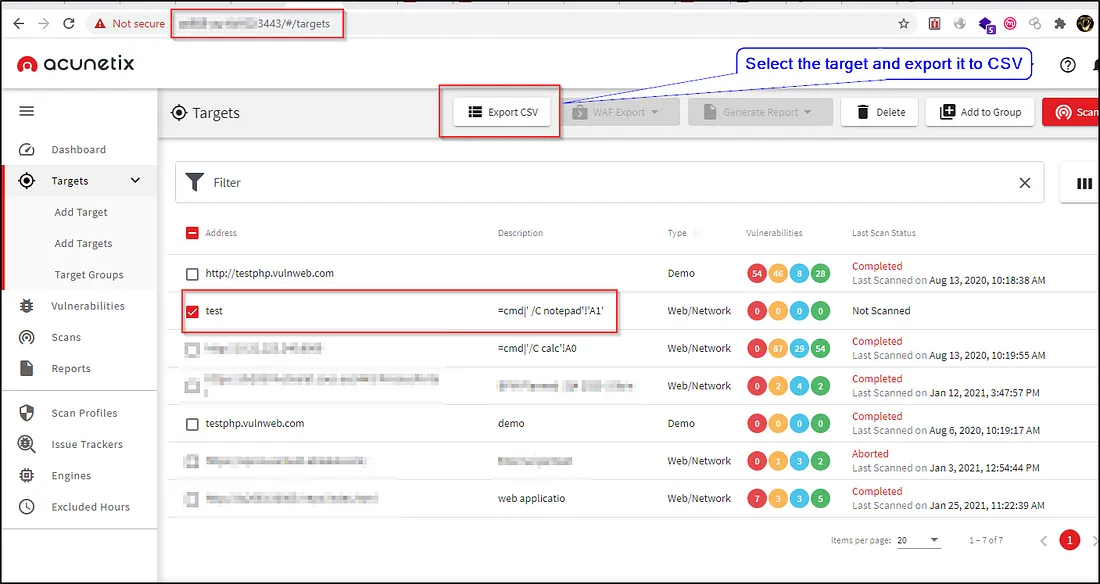The image size is (1100, 584).
Task: Open the browser profile avatar
Action: coord(1085,23)
